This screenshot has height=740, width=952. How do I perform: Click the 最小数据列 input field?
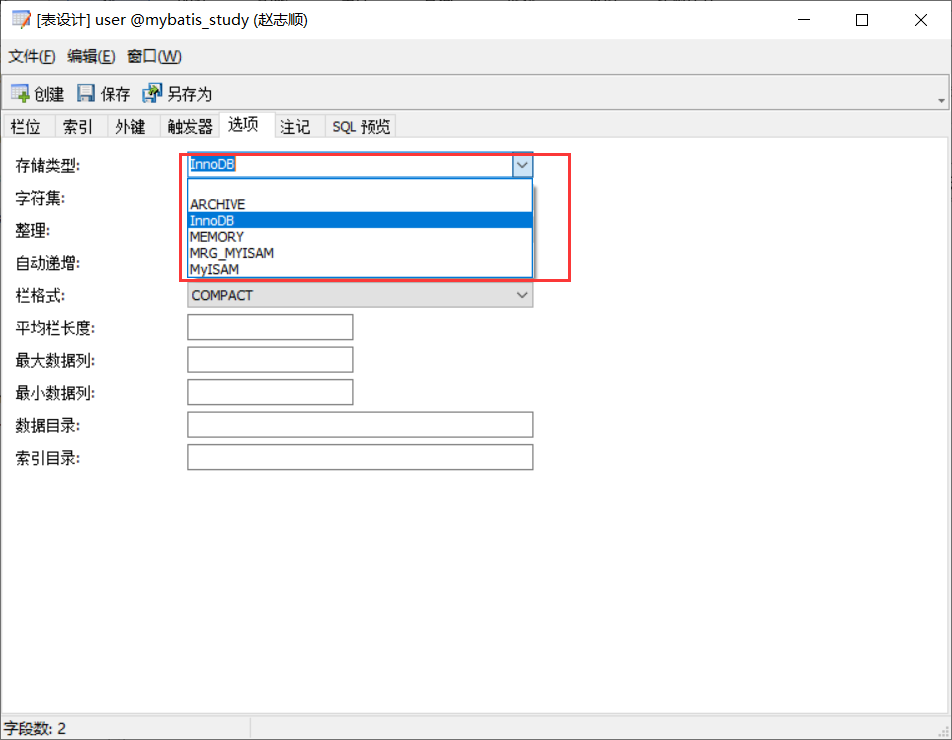[x=270, y=392]
